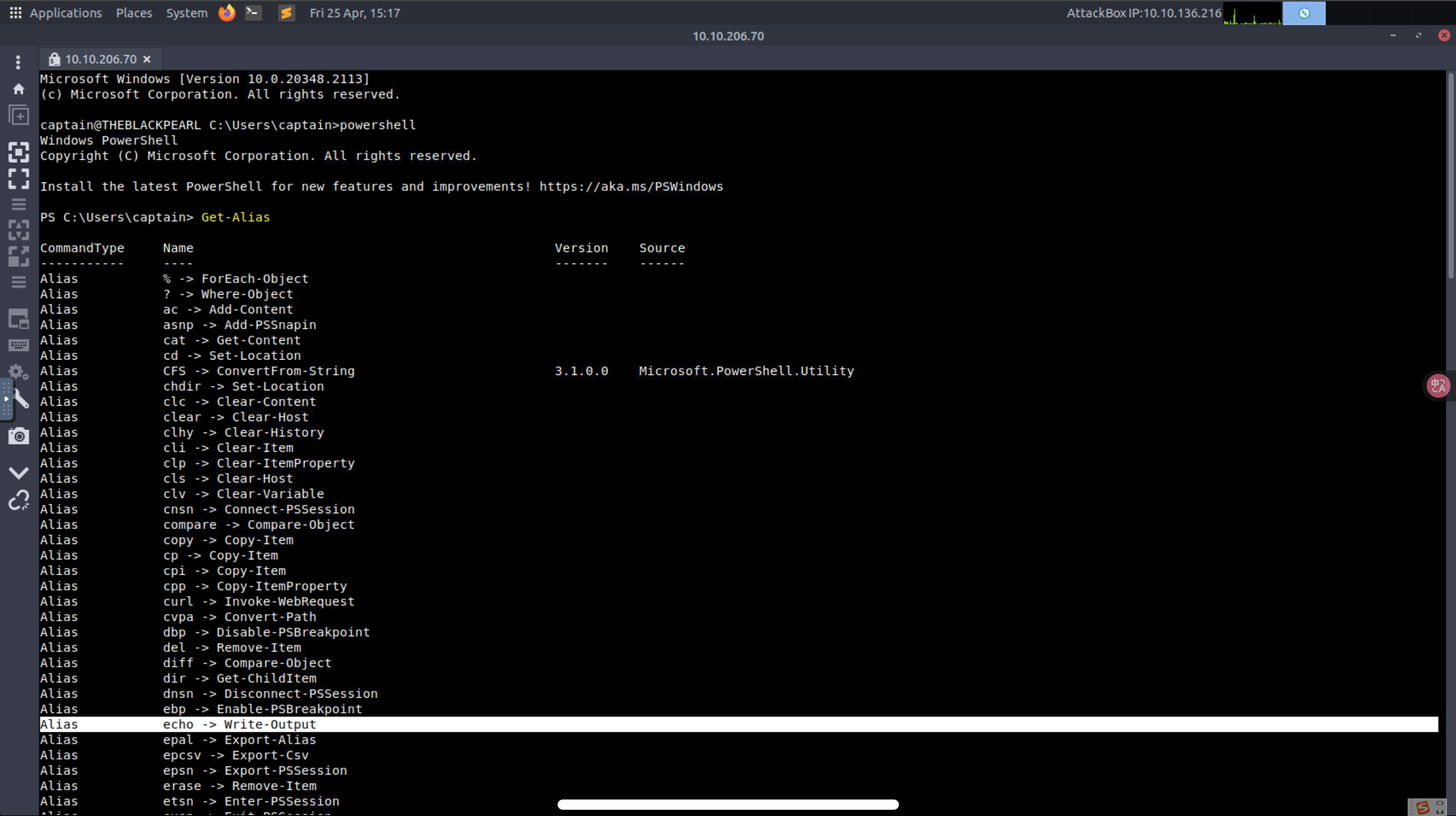Collapse toolbar with down chevron
The width and height of the screenshot is (1456, 816).
point(18,473)
